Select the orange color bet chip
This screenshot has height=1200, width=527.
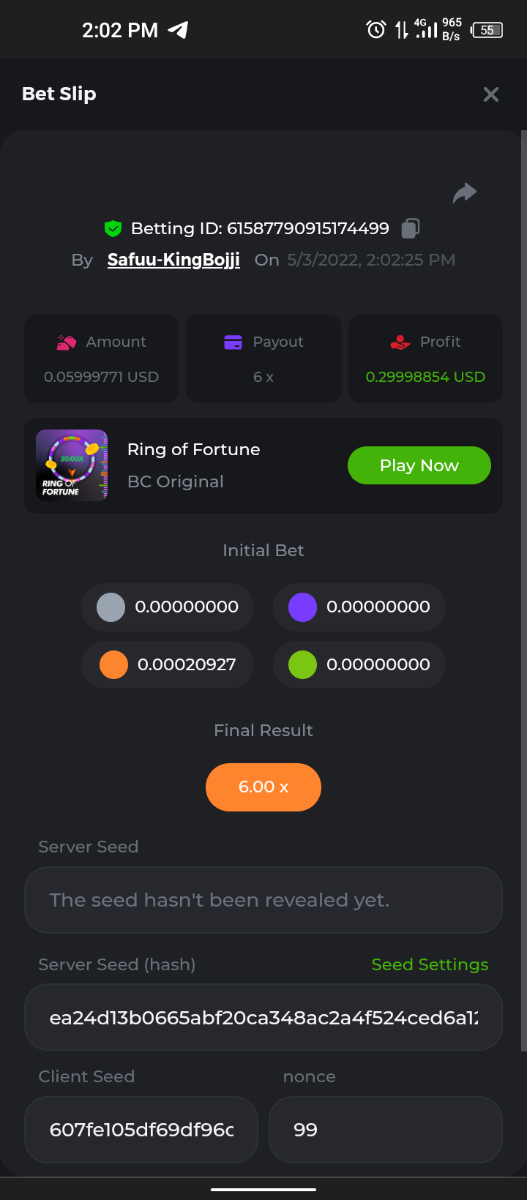click(114, 664)
